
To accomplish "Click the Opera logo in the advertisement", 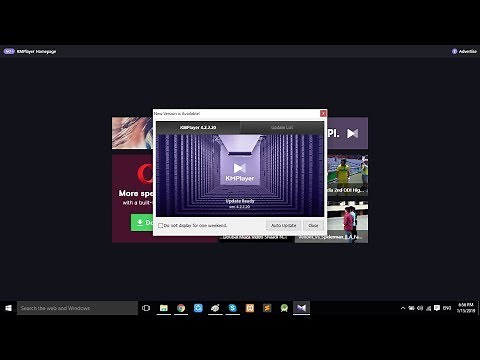I will pos(145,173).
